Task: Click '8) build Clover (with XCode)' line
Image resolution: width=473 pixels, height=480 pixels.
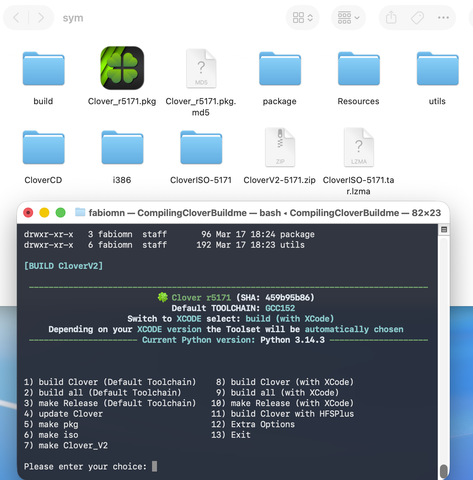Action: pyautogui.click(x=285, y=382)
